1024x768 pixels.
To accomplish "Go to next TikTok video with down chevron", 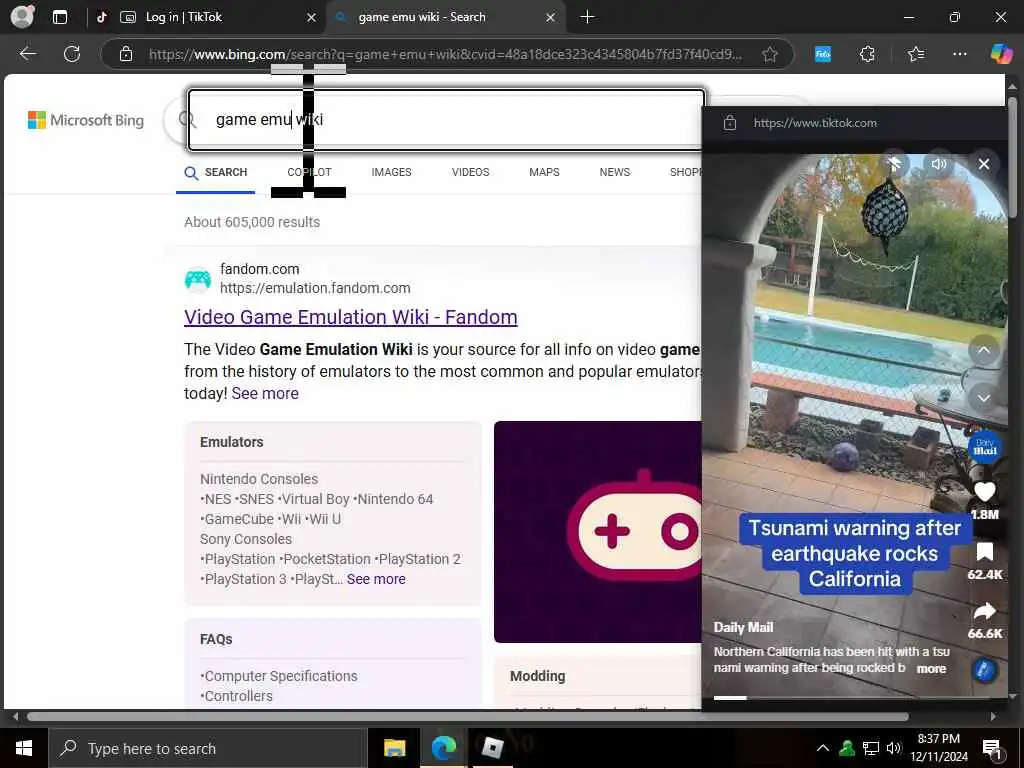I will coord(984,398).
